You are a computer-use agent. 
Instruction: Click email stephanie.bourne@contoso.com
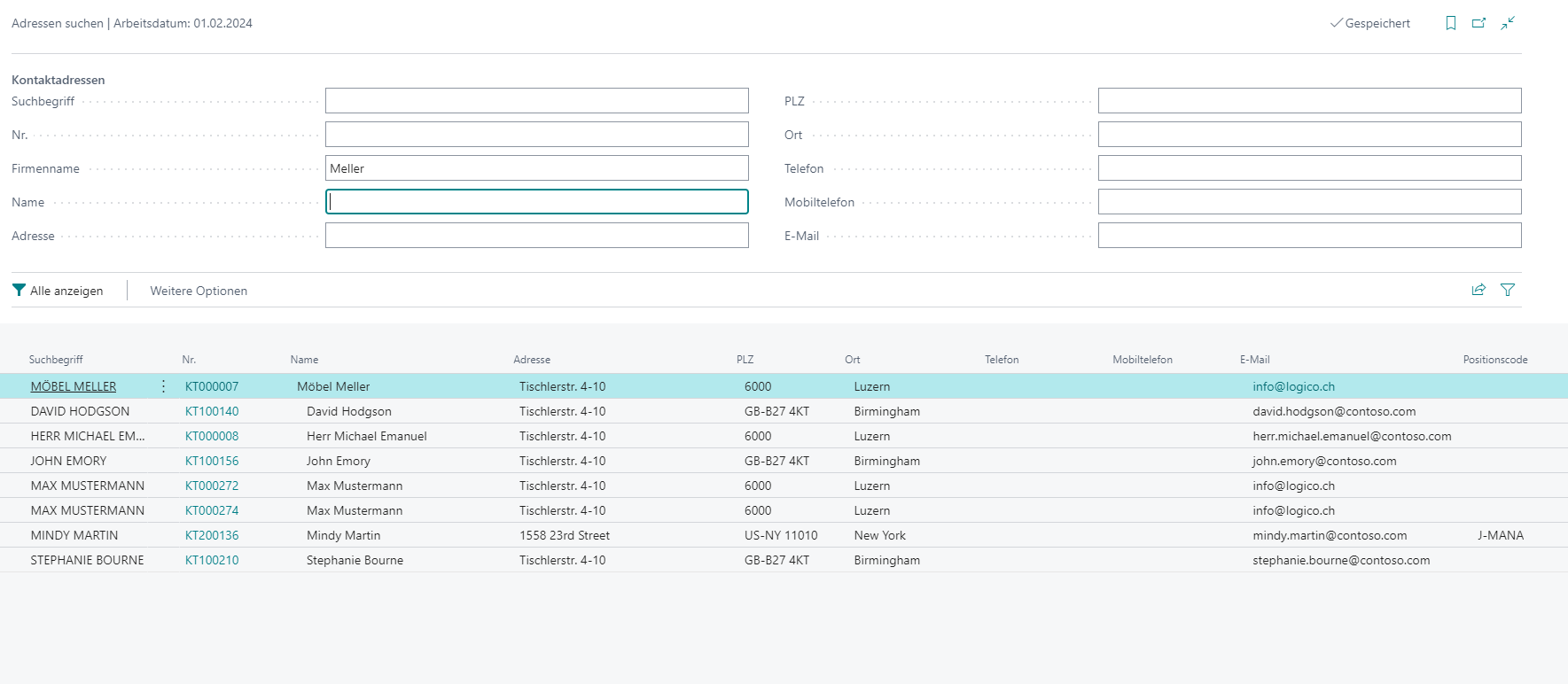click(1341, 560)
